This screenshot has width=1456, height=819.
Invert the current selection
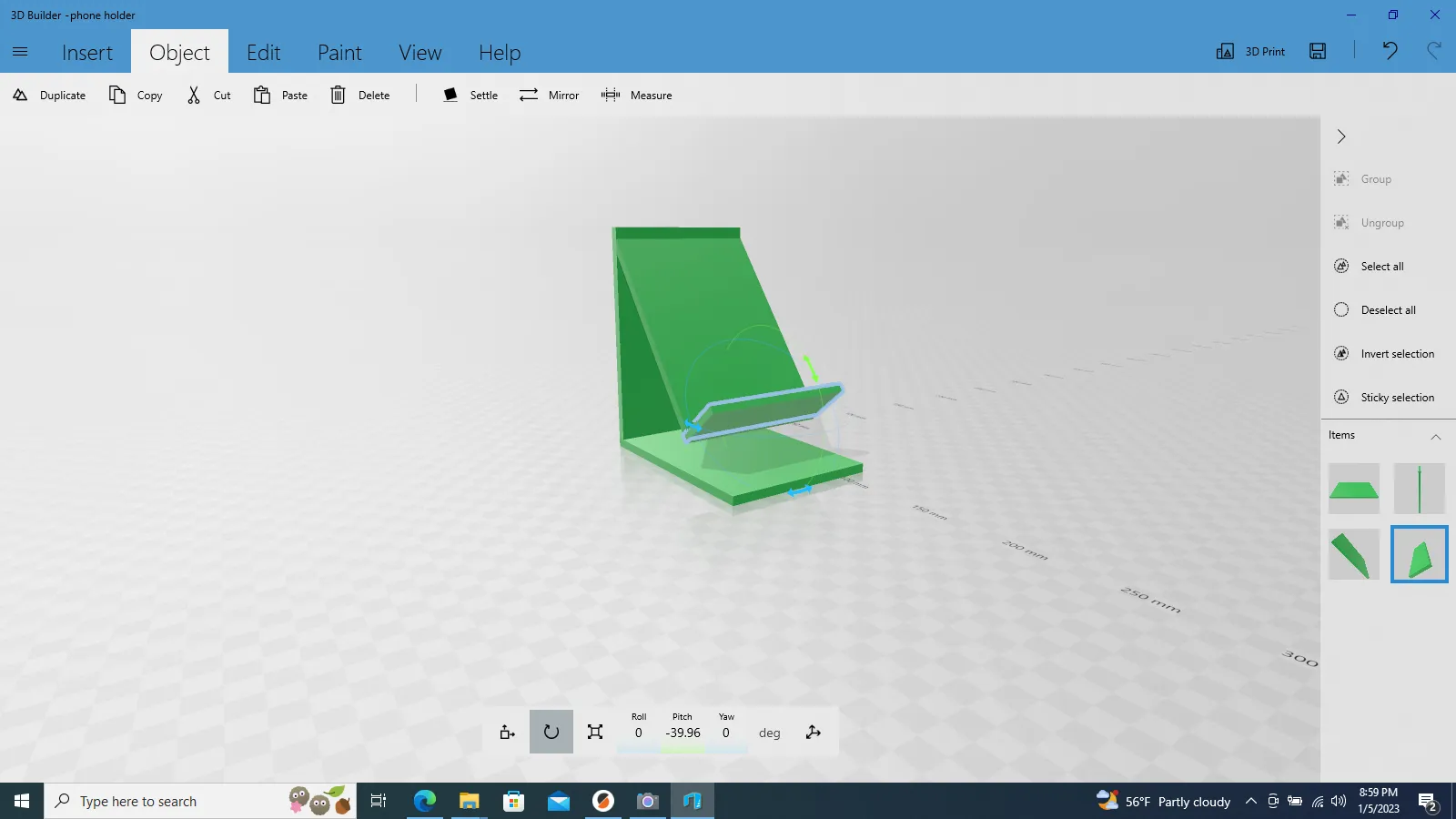tap(1384, 354)
